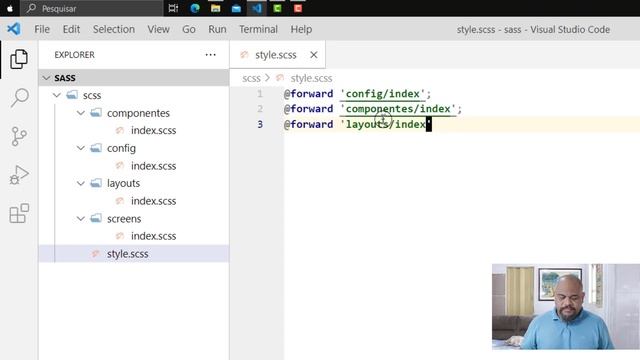
Task: Collapse the screens folder chevron
Action: click(x=81, y=218)
